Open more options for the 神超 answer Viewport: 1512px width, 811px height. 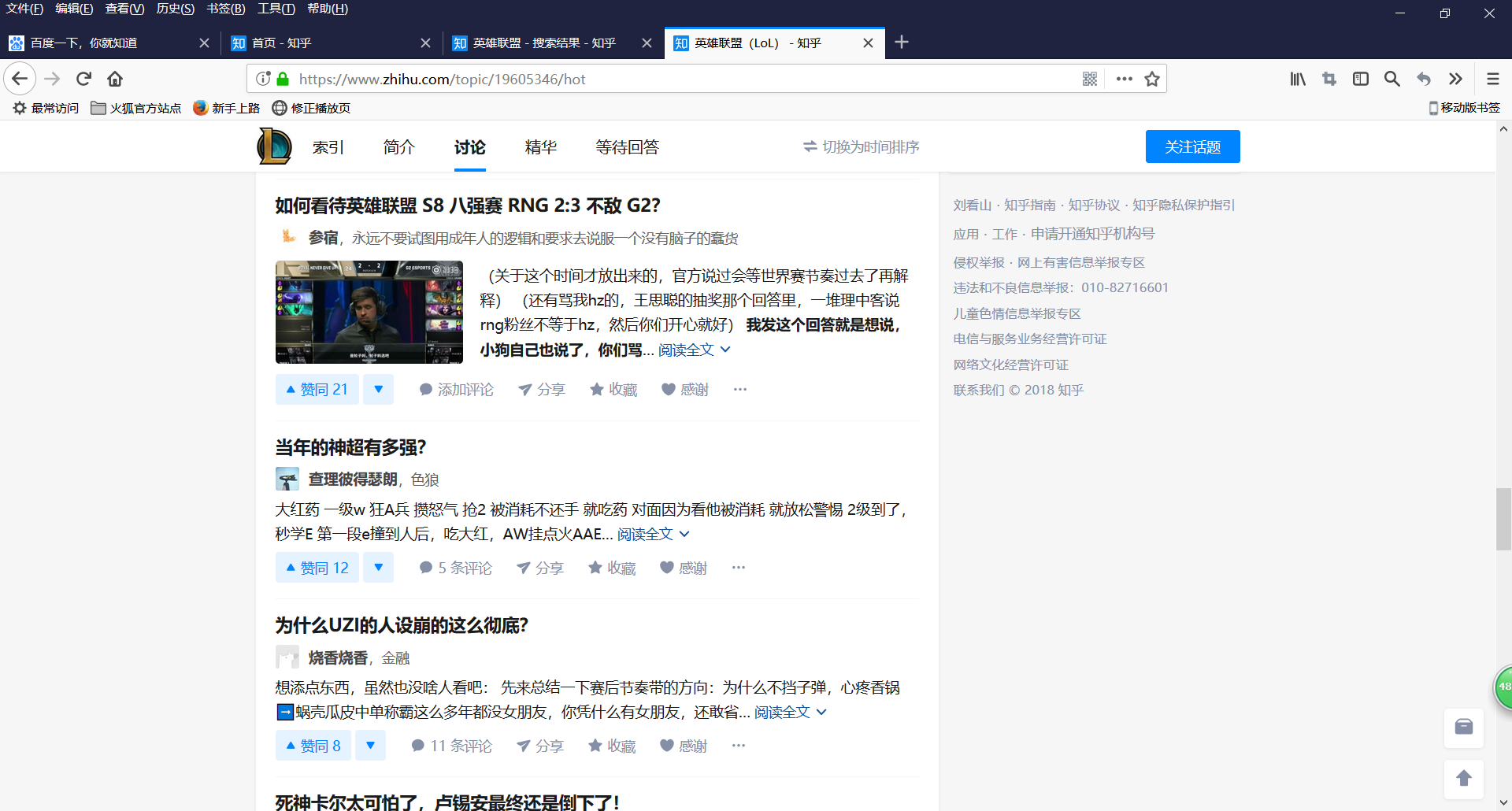pyautogui.click(x=739, y=568)
